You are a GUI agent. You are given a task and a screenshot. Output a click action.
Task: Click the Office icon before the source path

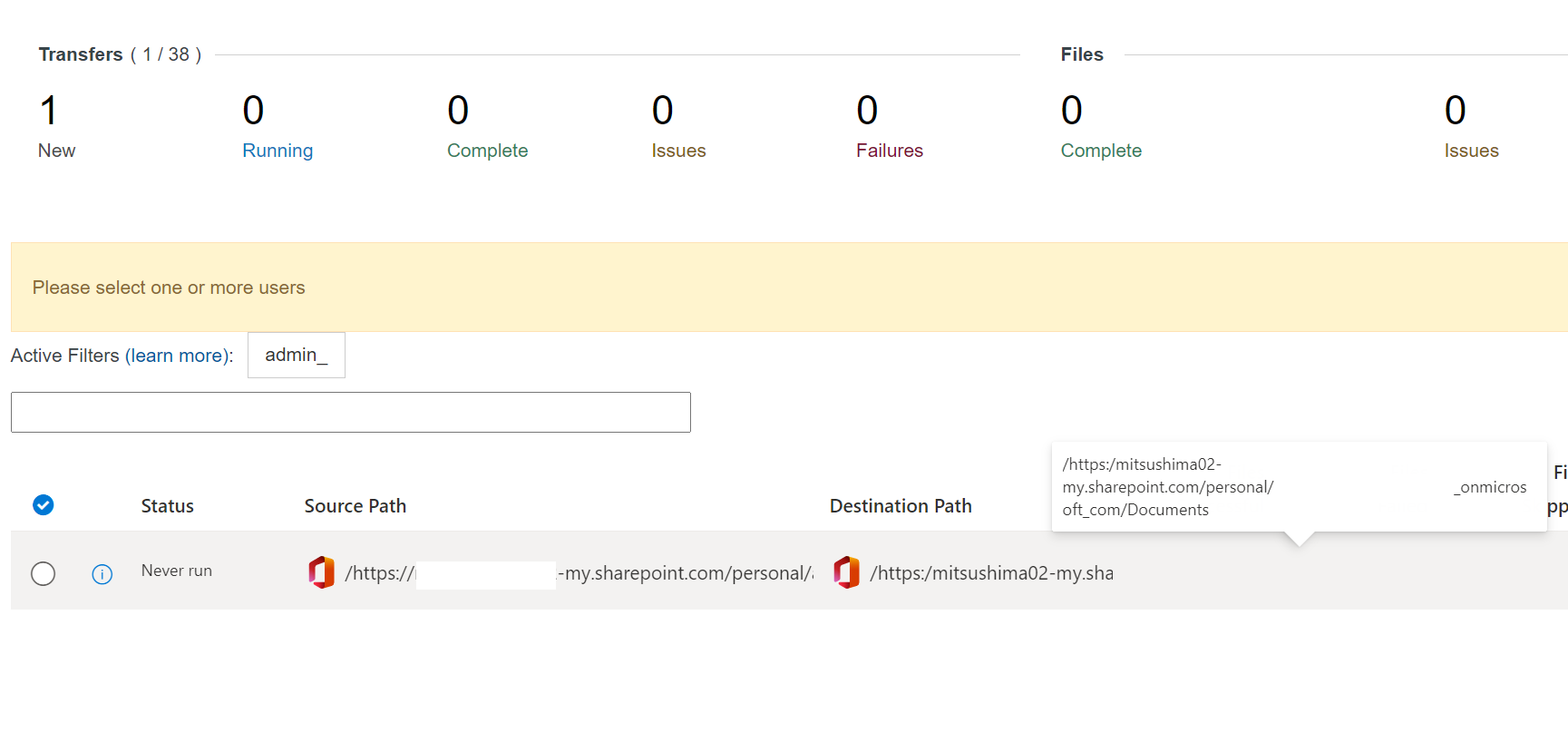point(322,572)
